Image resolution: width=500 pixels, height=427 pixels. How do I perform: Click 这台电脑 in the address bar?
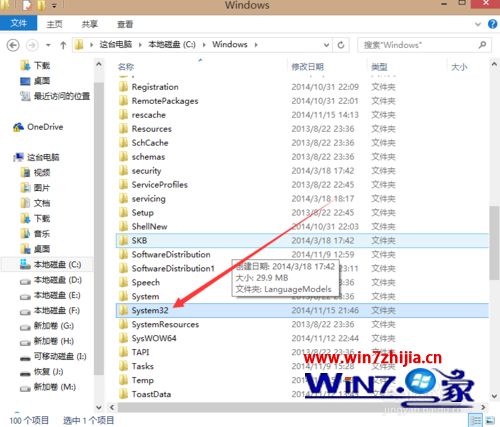pyautogui.click(x=116, y=45)
